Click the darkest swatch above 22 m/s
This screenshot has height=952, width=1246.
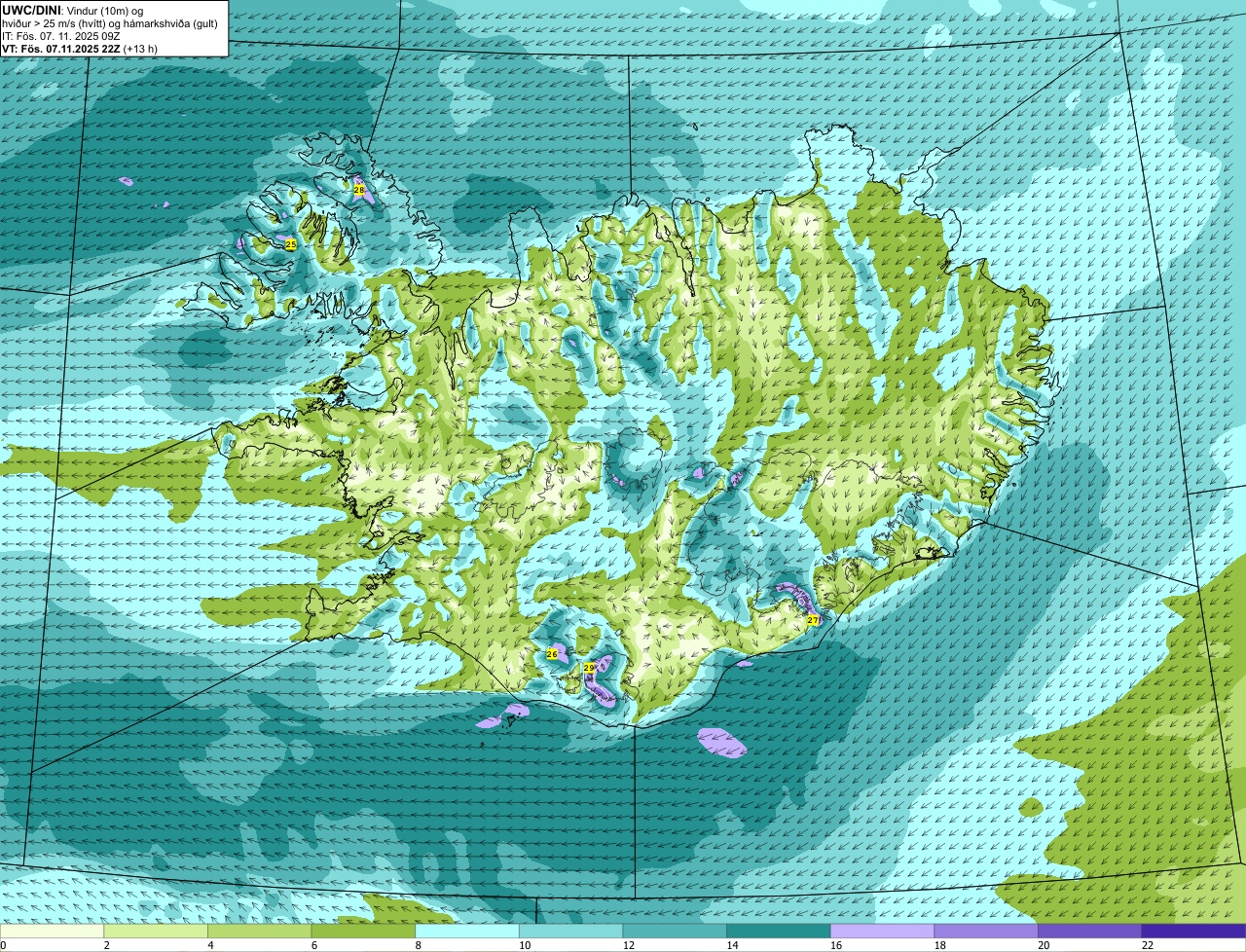point(1193,932)
